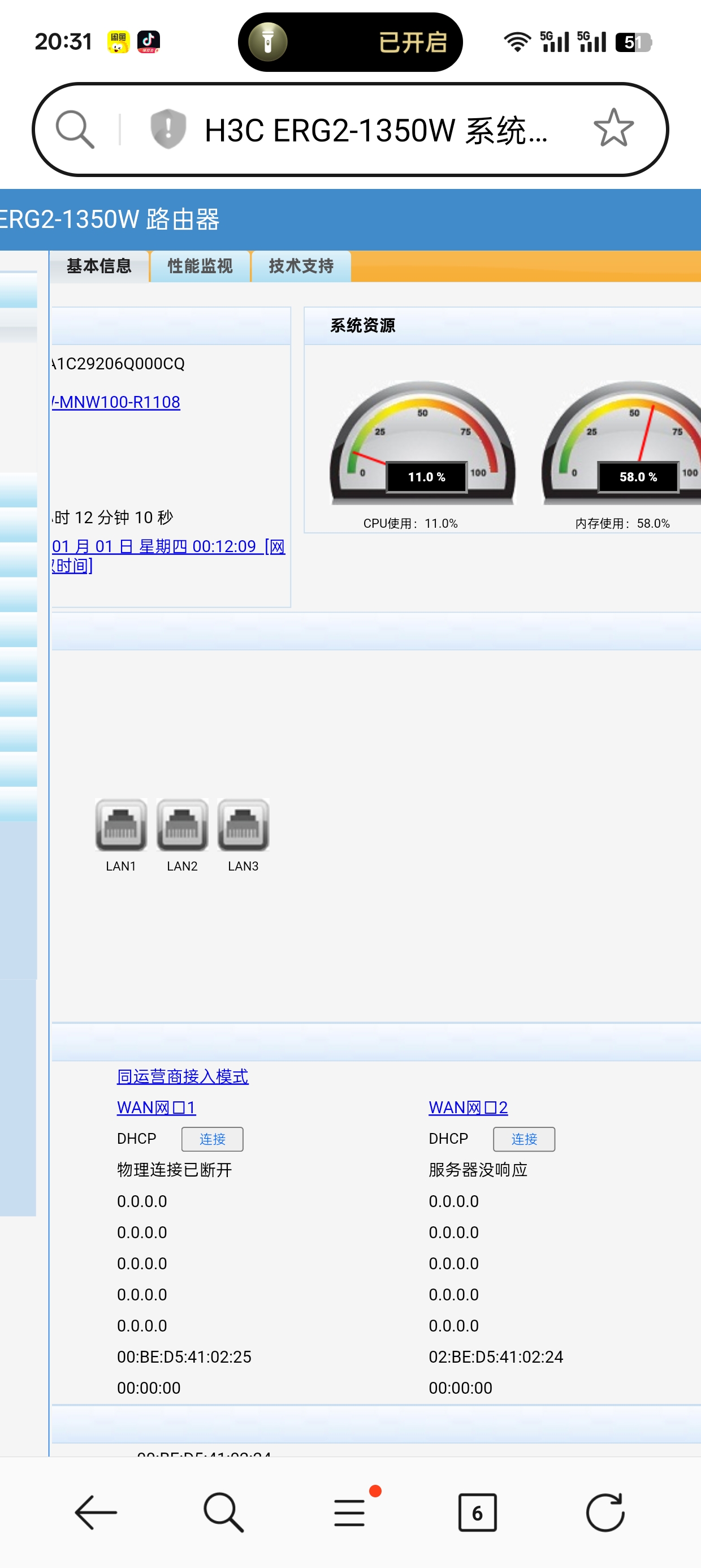Click the 内存使用: 58.0% label
Viewport: 701px width, 1568px height.
click(x=622, y=523)
